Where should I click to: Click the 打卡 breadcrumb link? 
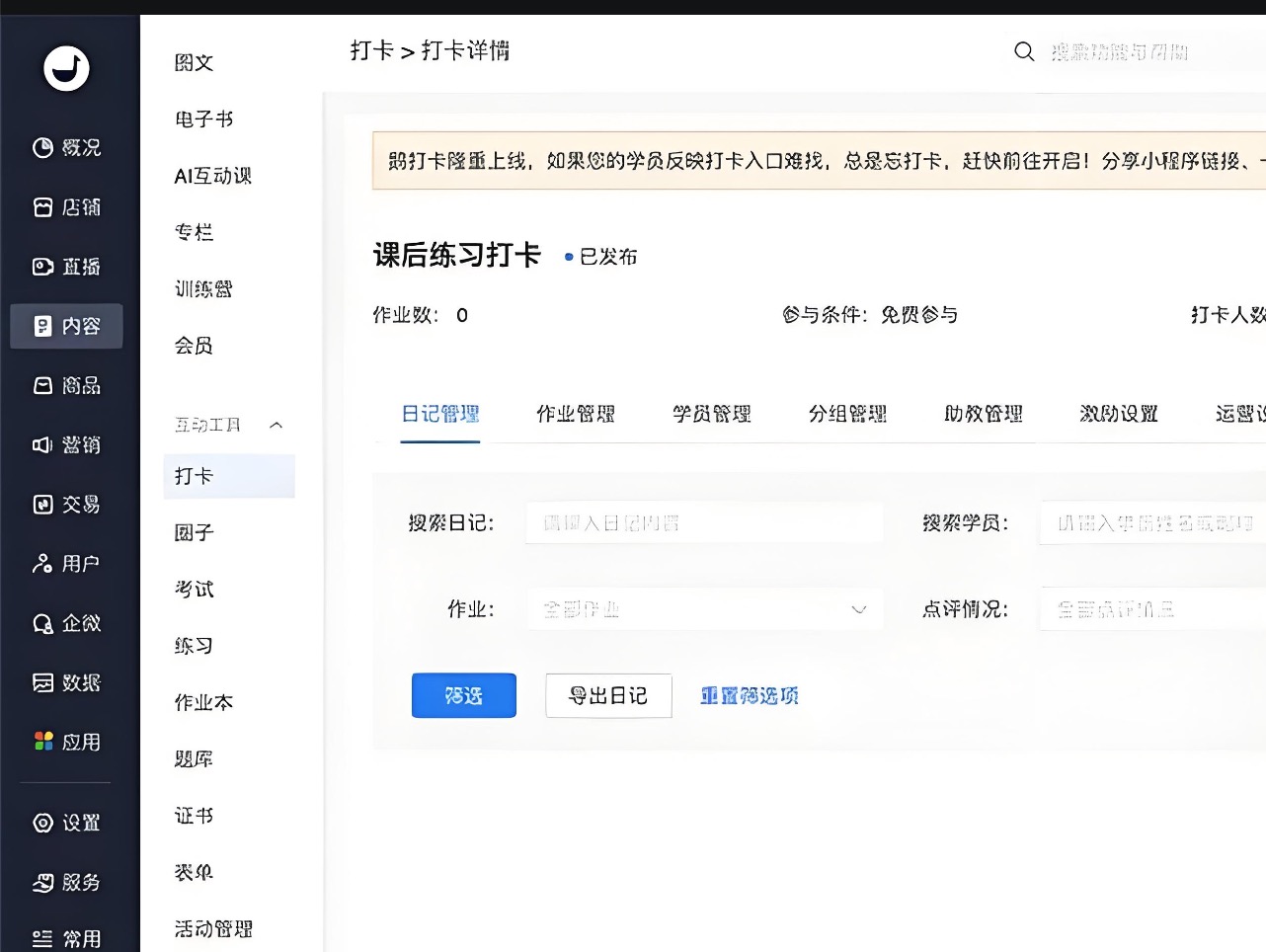point(371,50)
